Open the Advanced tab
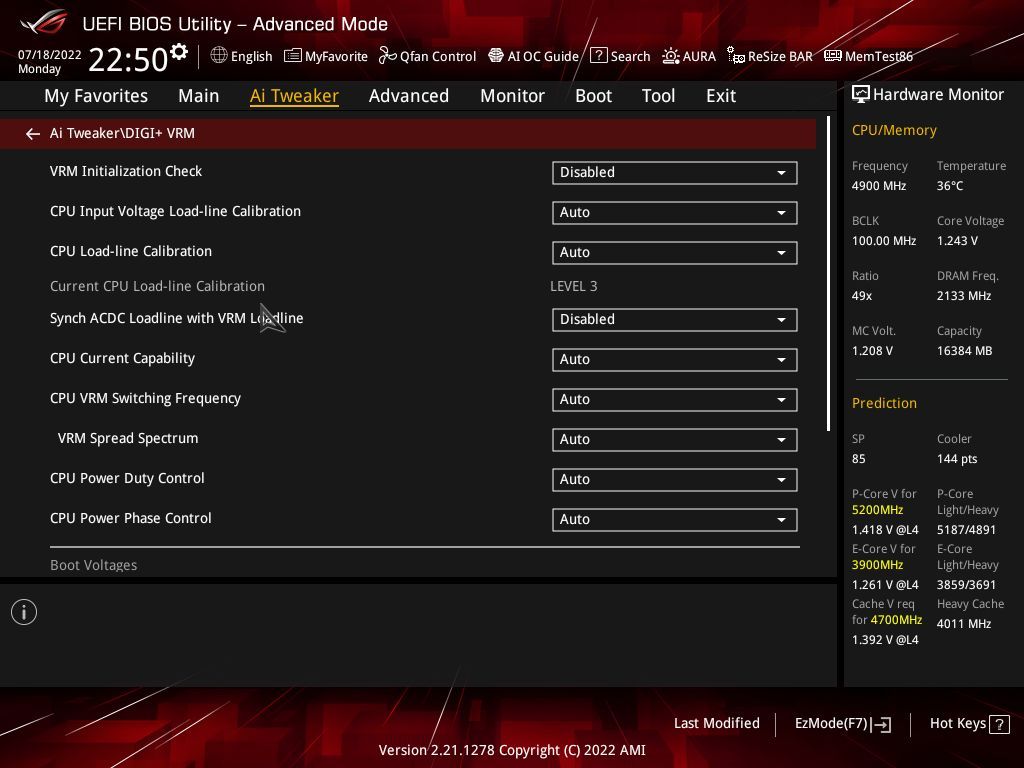This screenshot has height=768, width=1024. (409, 96)
